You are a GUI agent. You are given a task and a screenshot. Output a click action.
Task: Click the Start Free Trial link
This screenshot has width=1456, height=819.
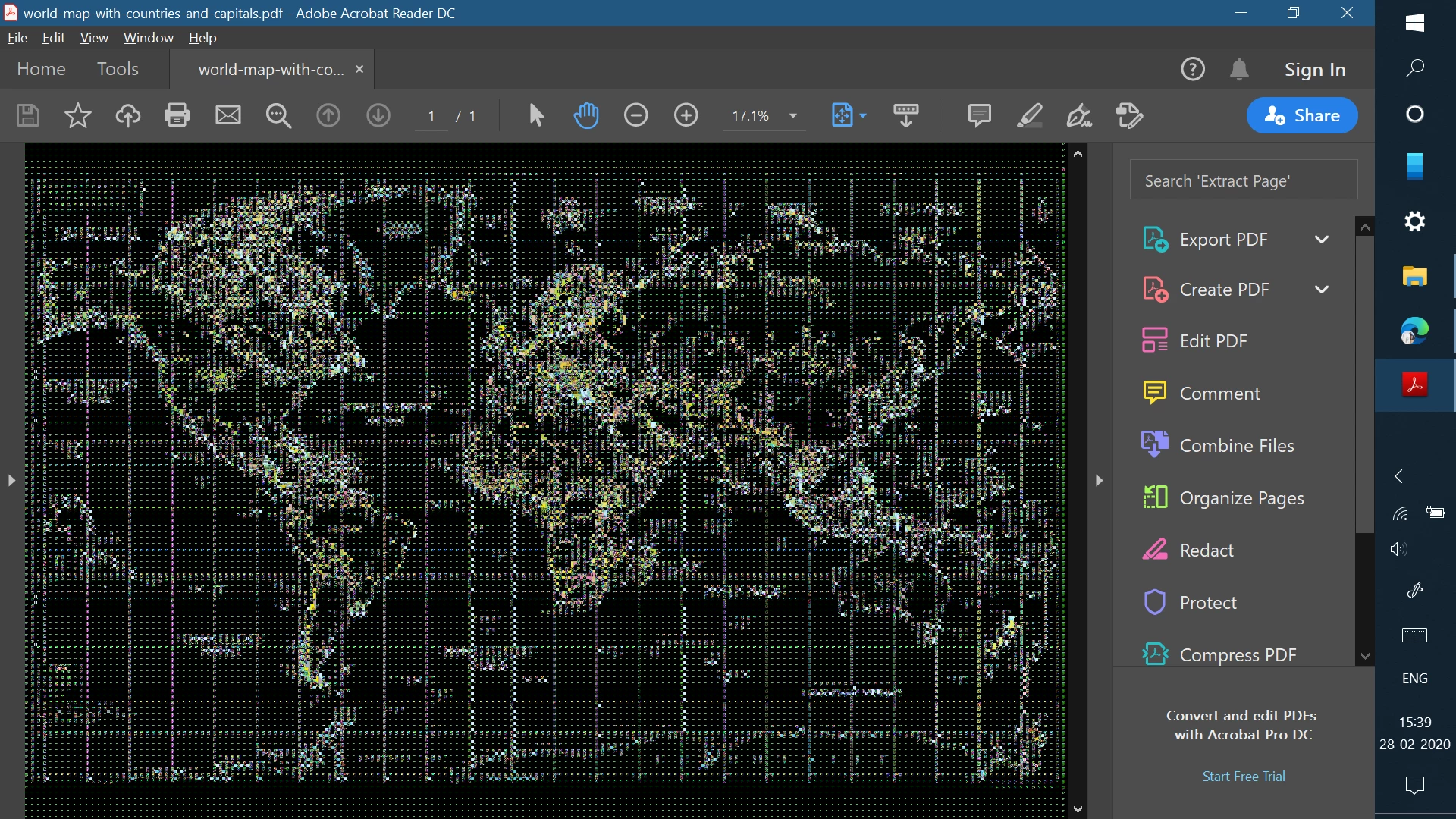tap(1243, 777)
